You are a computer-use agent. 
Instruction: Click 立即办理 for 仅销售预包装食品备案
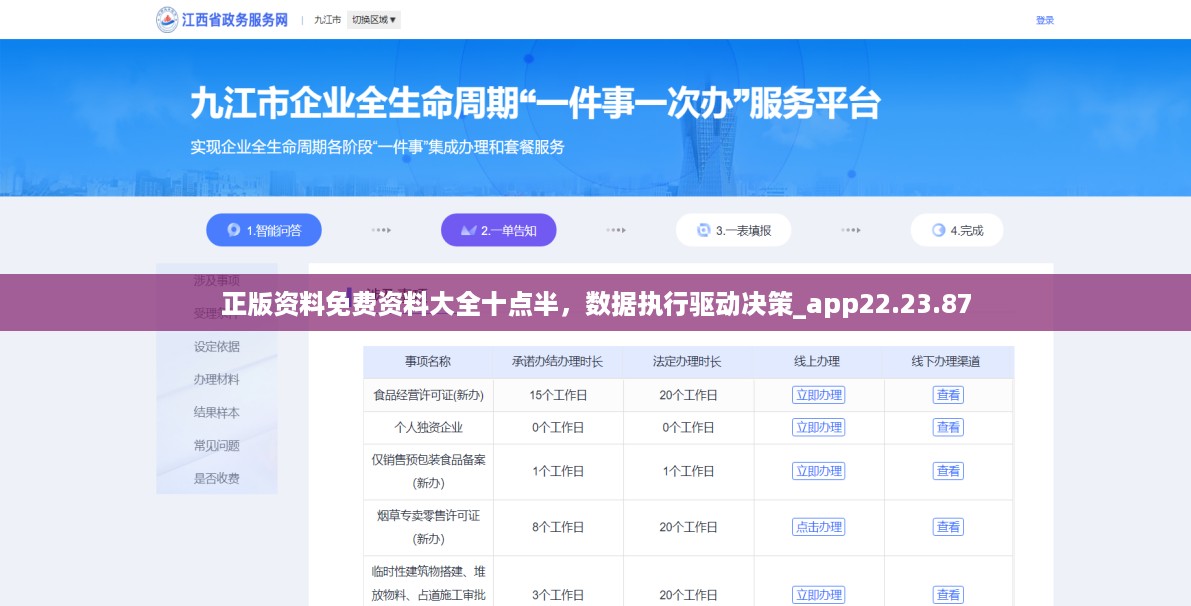pyautogui.click(x=818, y=471)
